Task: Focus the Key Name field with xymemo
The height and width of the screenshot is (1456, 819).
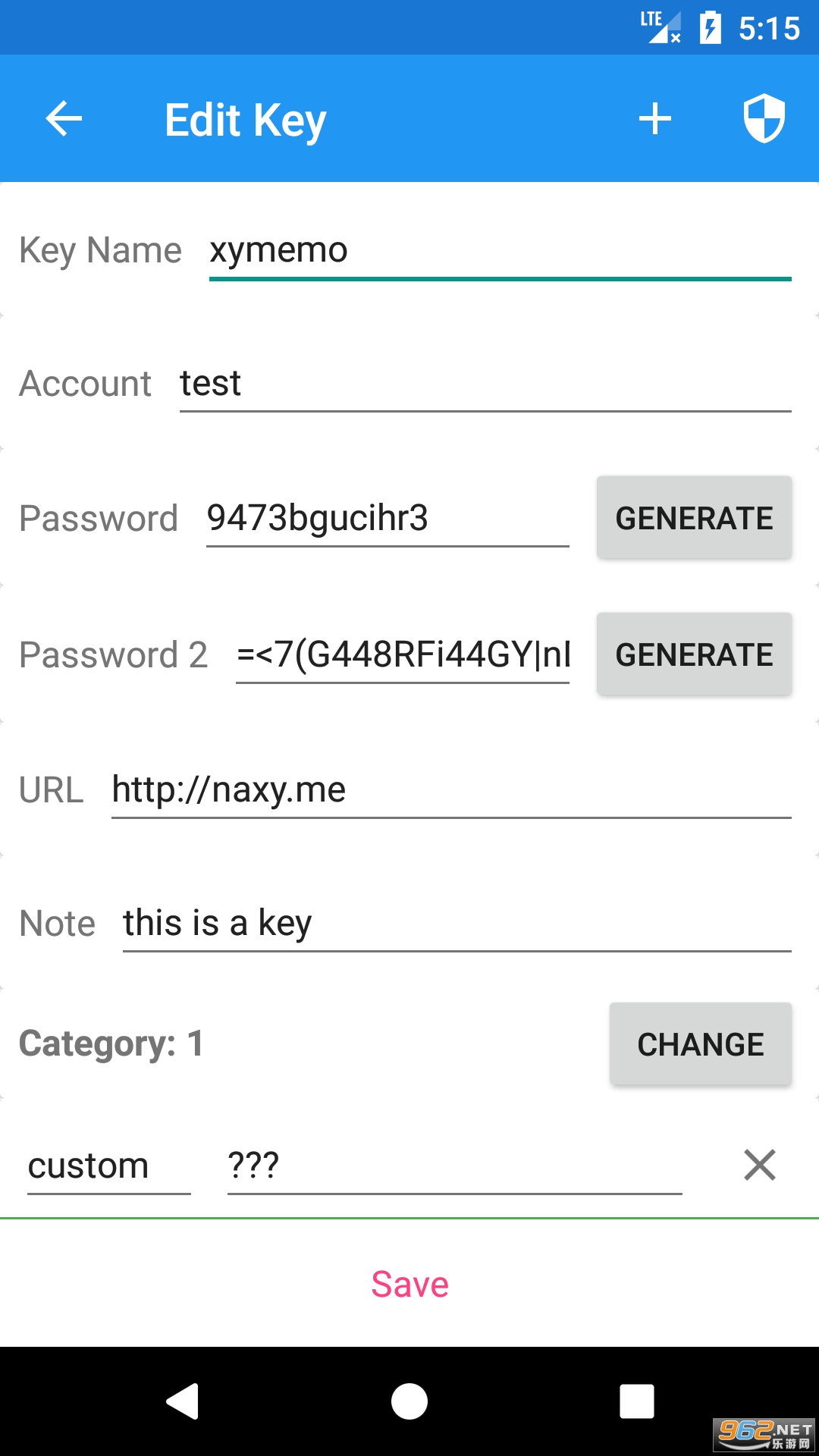Action: 499,251
